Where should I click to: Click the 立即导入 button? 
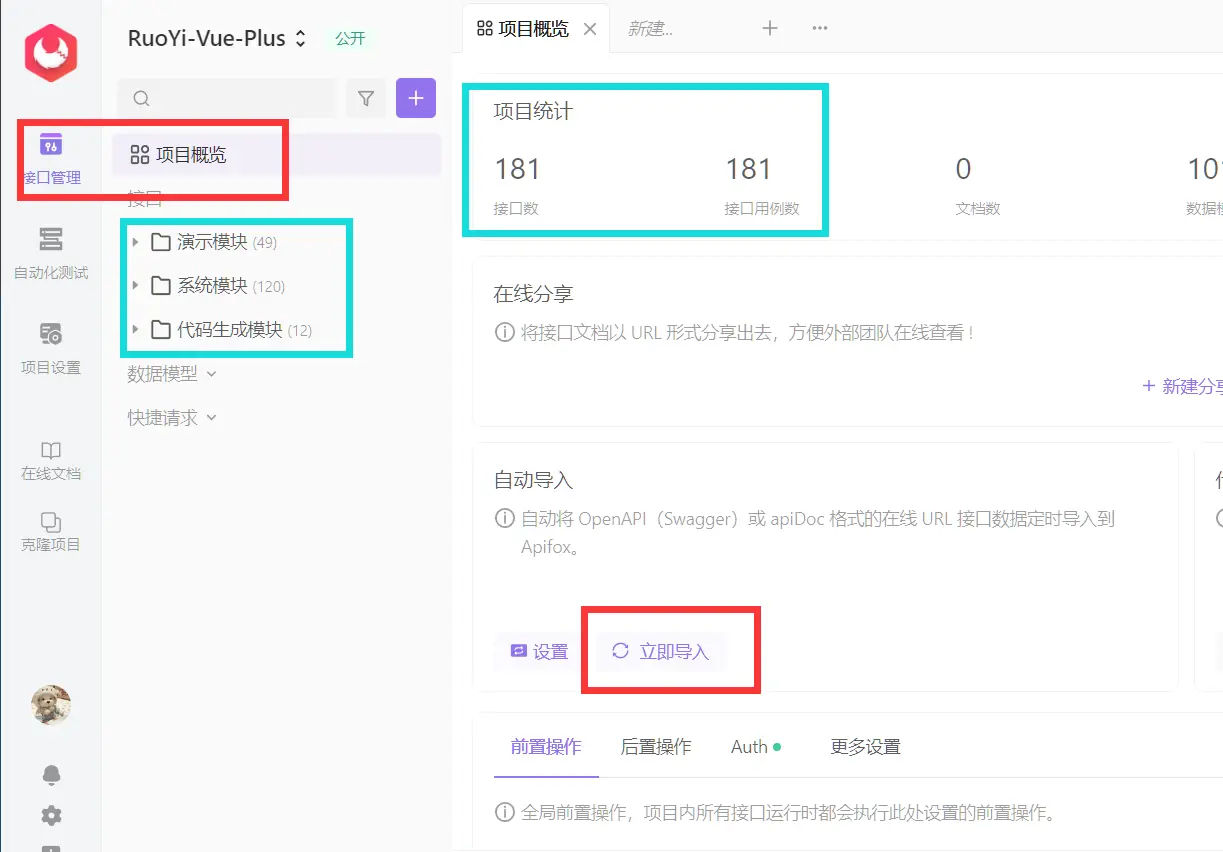[660, 652]
